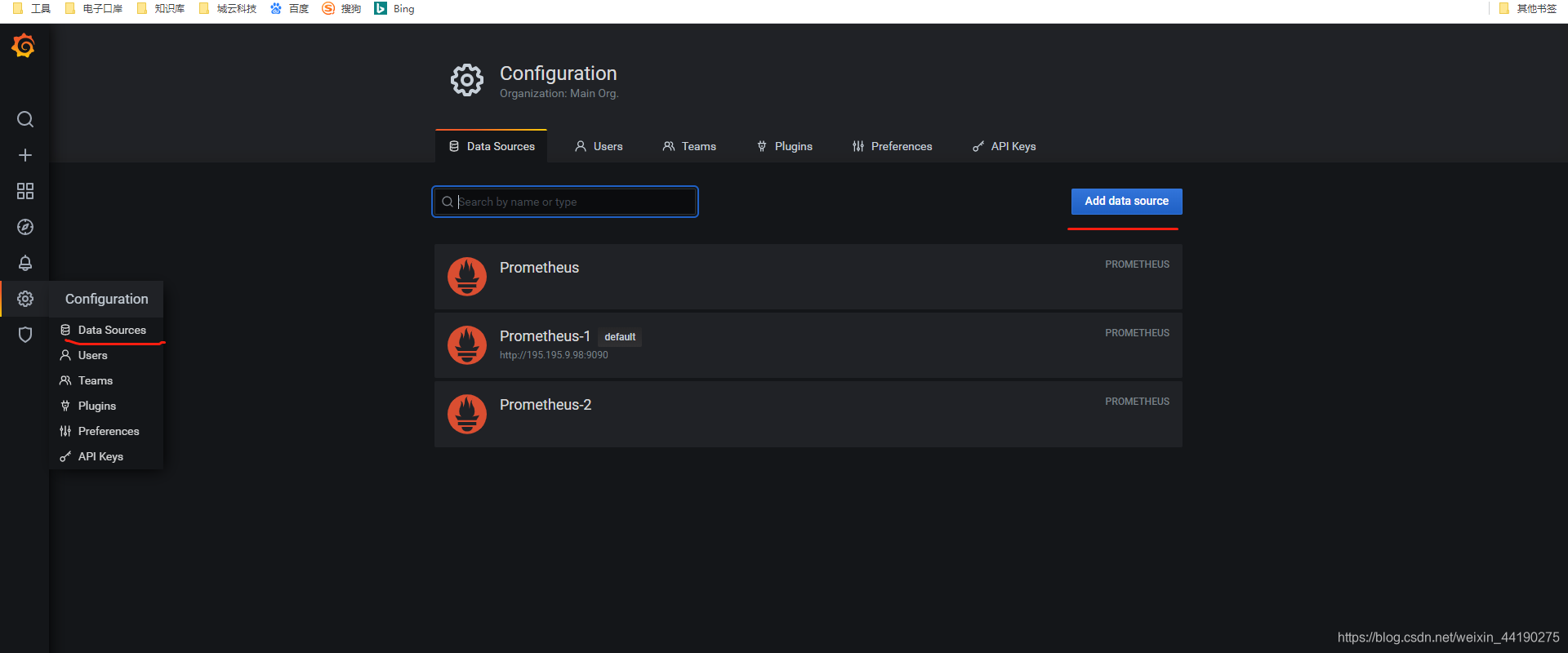Open the 工具 bookmark folder
The height and width of the screenshot is (653, 1568).
point(32,8)
